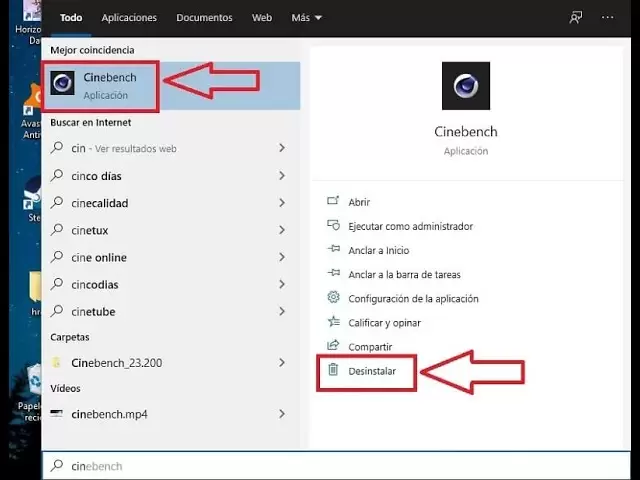Select the Documentos tab
The height and width of the screenshot is (480, 640).
204,18
